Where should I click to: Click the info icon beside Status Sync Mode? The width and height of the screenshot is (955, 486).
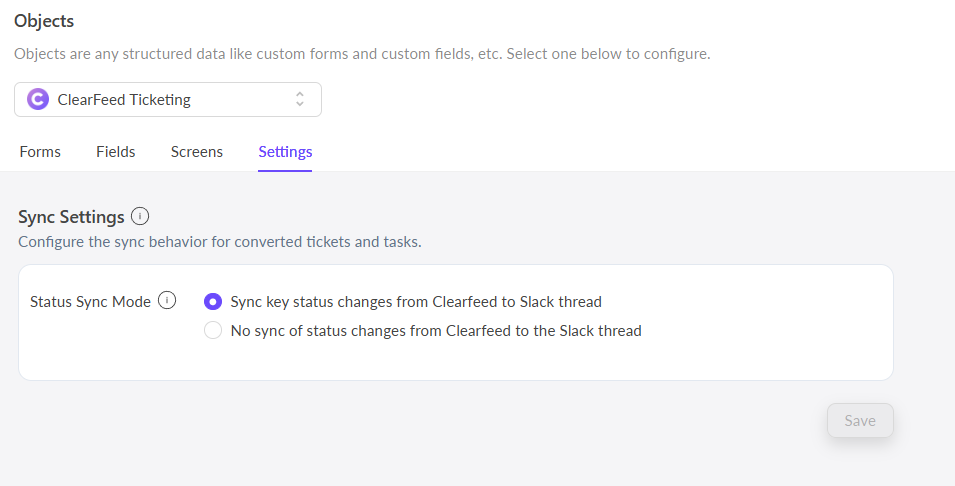[x=167, y=300]
